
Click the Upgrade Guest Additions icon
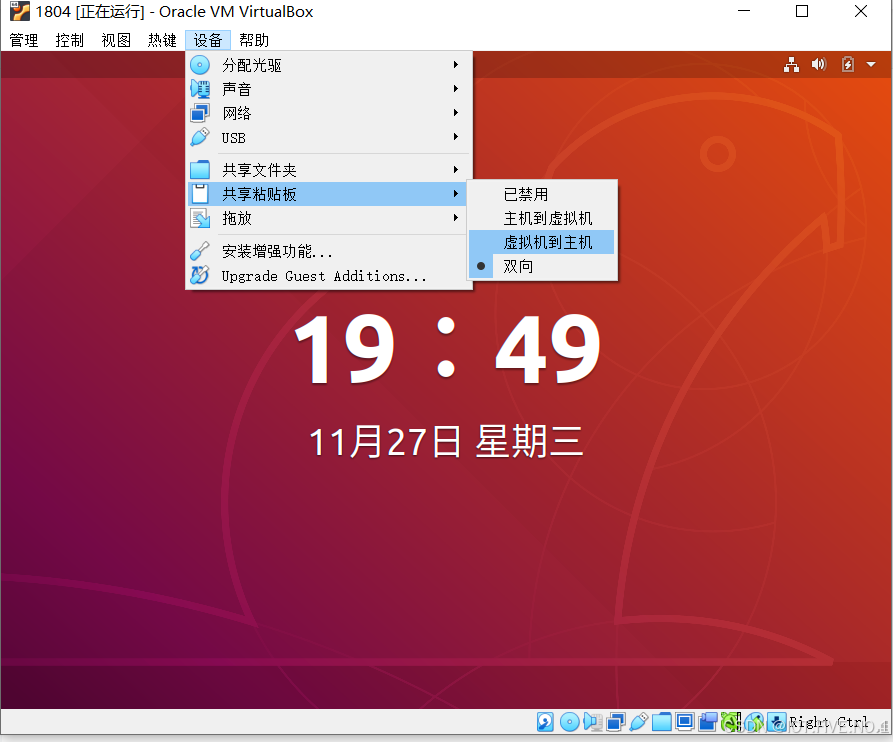click(200, 276)
